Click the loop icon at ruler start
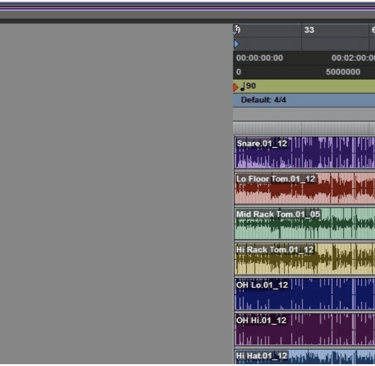The width and height of the screenshot is (375, 366). [x=236, y=30]
